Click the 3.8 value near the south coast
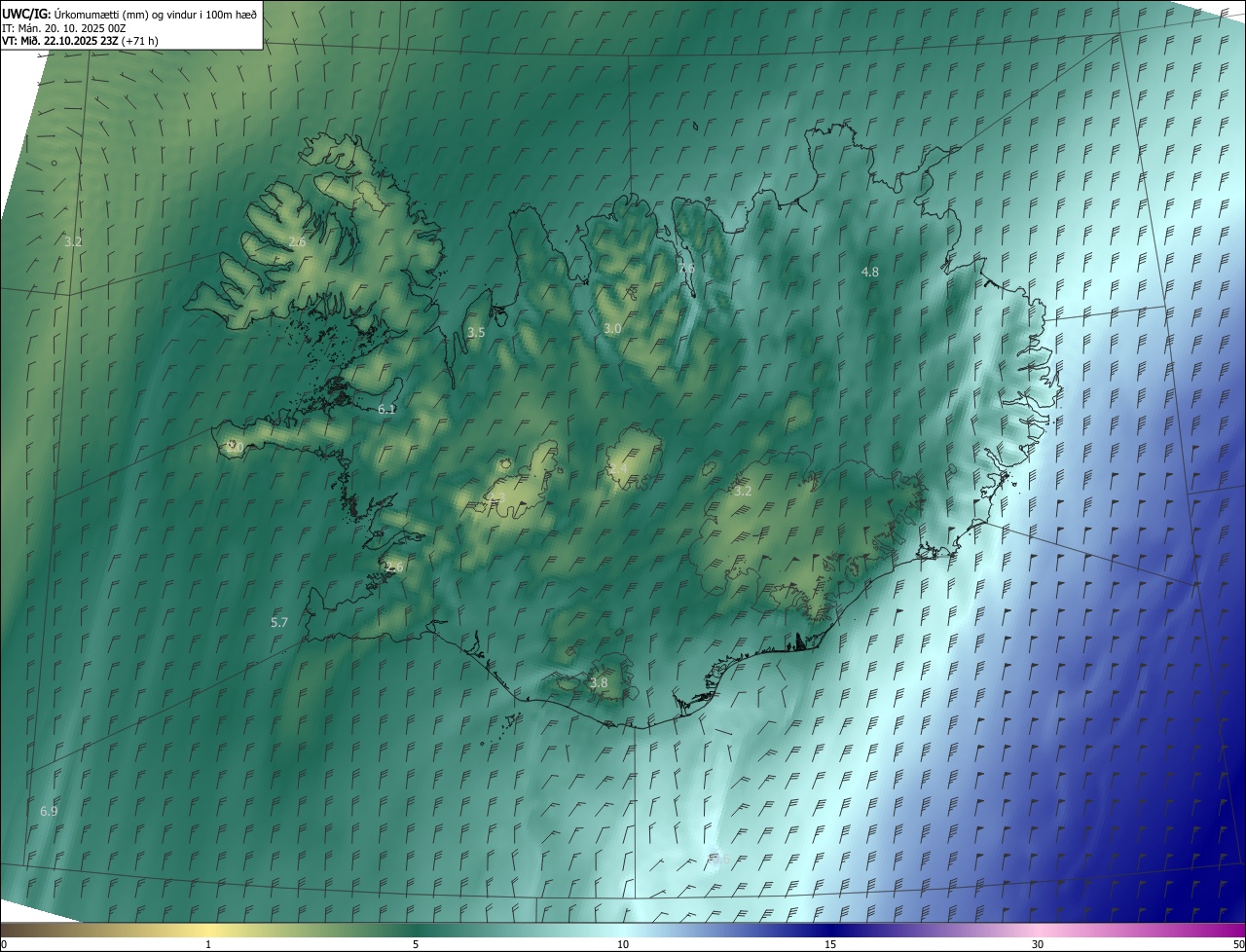Screen dimensions: 1246x952 click(x=599, y=683)
